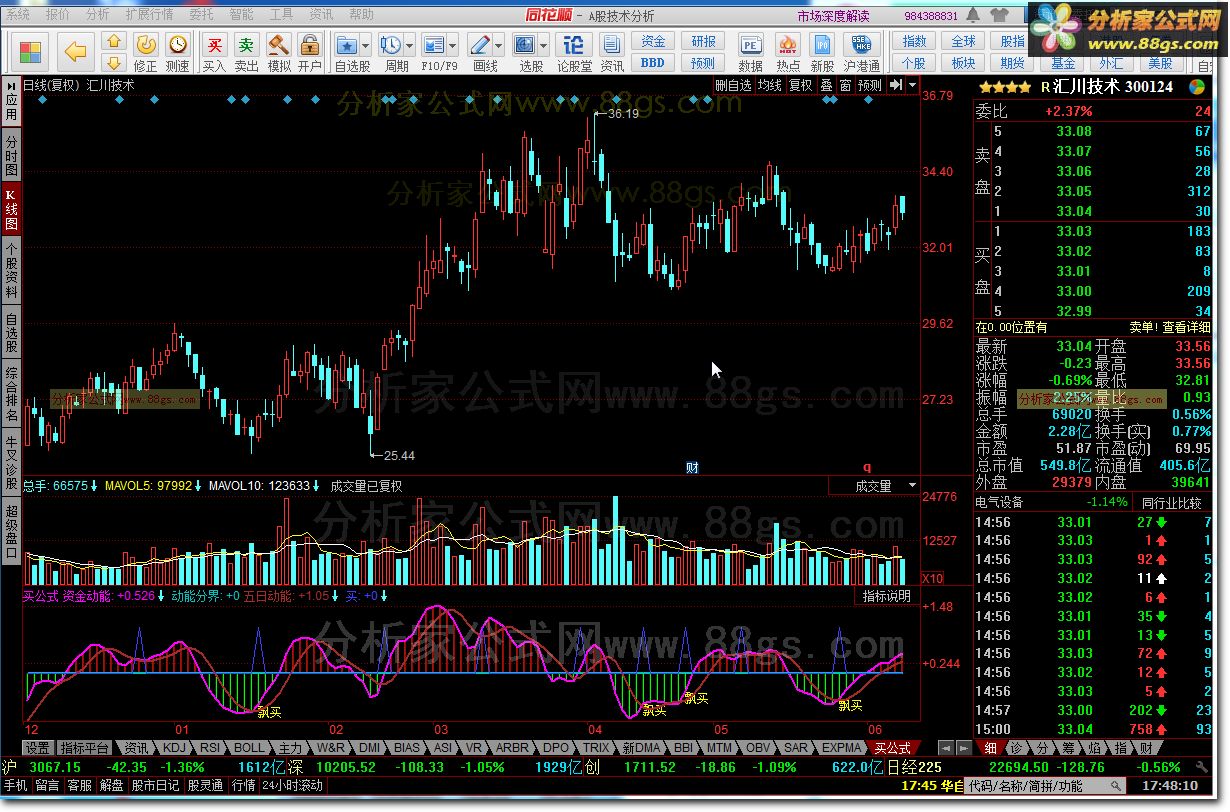Click the 研报 button
This screenshot has height=812, width=1230.
click(x=703, y=42)
